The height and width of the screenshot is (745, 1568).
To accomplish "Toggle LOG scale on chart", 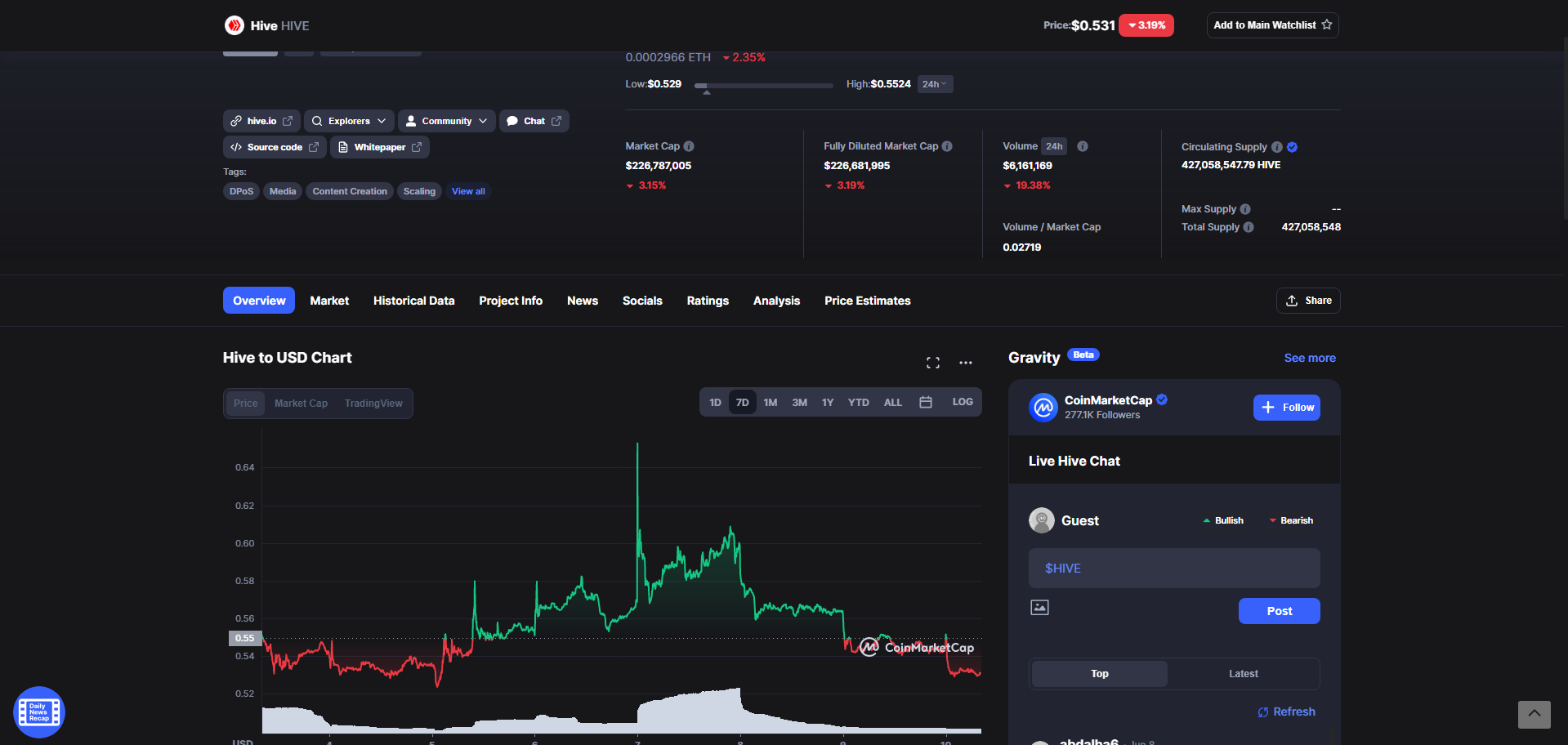I will pyautogui.click(x=963, y=402).
